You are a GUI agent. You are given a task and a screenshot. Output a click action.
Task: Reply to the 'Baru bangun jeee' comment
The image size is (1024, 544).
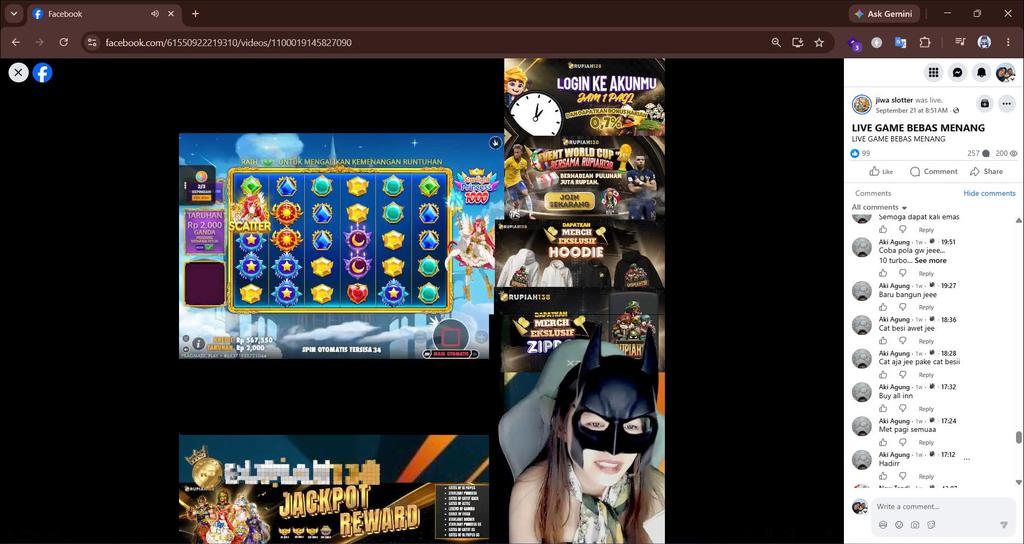click(926, 308)
